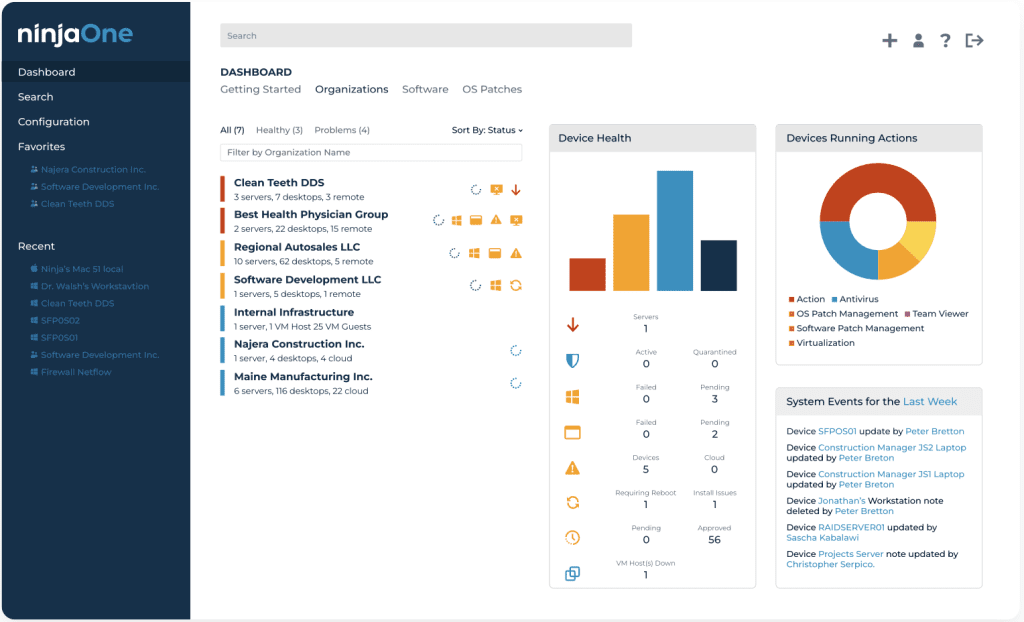This screenshot has height=622, width=1024.
Task: Show only Healthy (3) organizations
Action: tap(279, 130)
